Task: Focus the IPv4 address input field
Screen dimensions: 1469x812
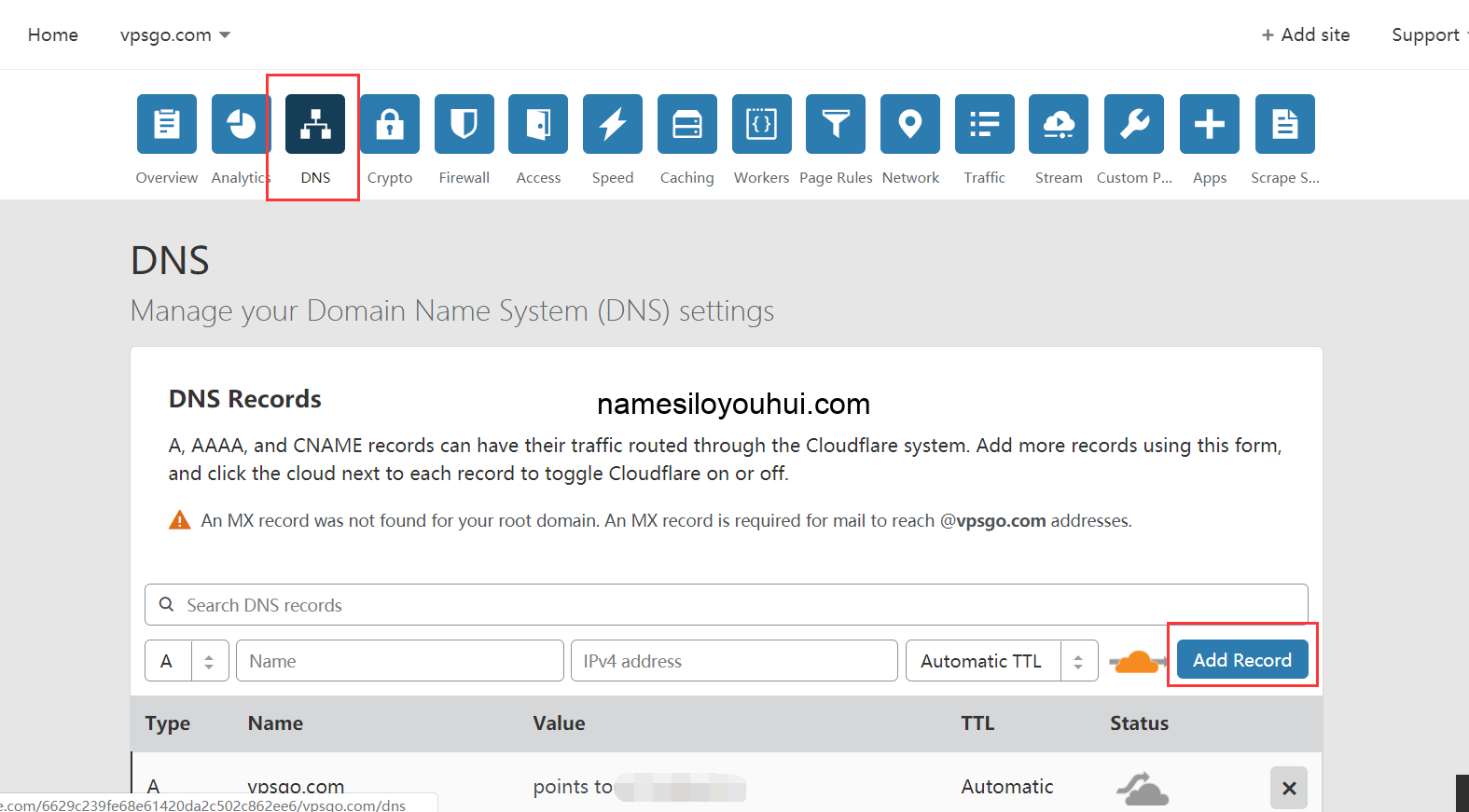Action: [x=734, y=661]
